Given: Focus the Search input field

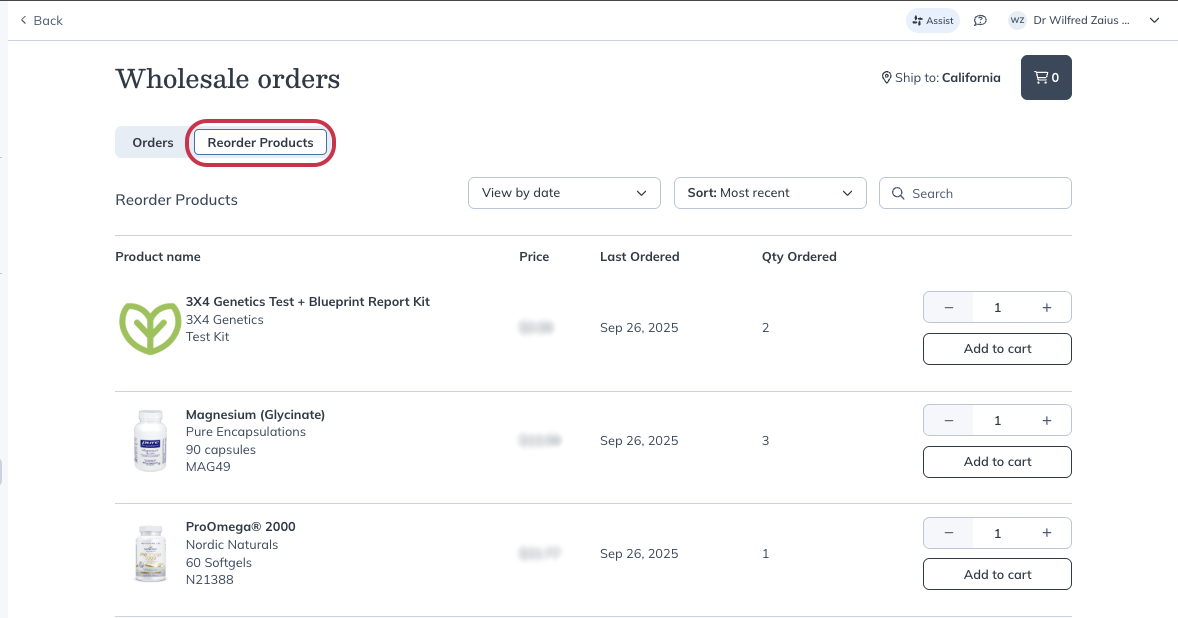Looking at the screenshot, I should [x=975, y=193].
